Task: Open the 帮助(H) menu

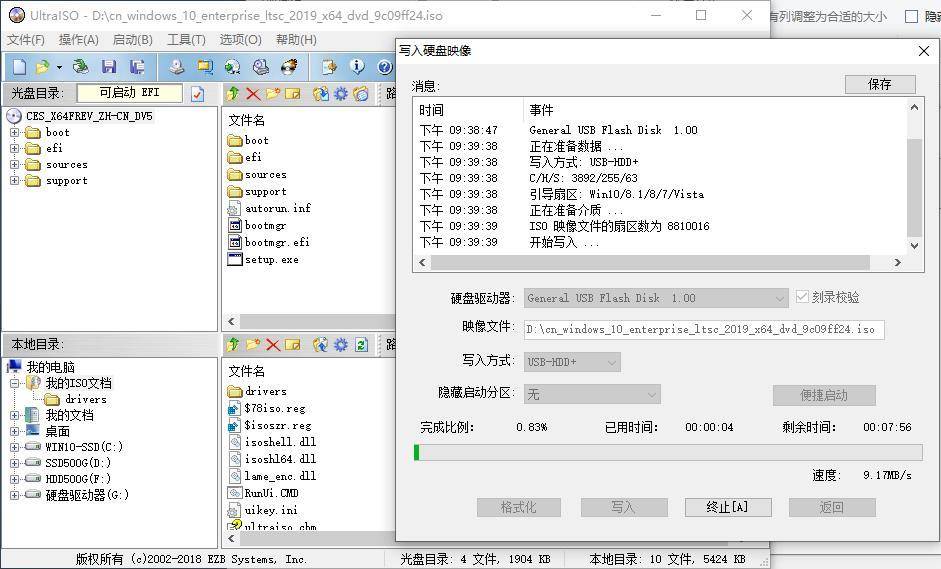Action: click(296, 40)
